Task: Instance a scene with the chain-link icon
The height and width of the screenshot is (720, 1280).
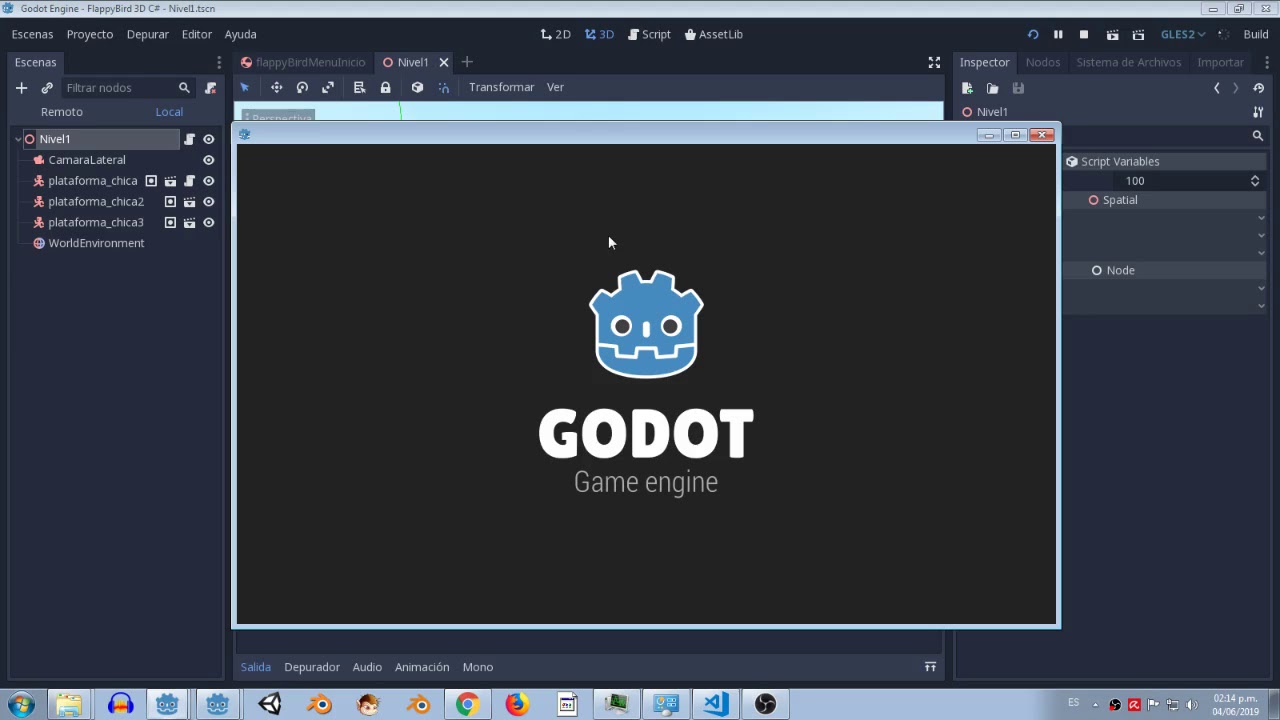Action: click(47, 88)
